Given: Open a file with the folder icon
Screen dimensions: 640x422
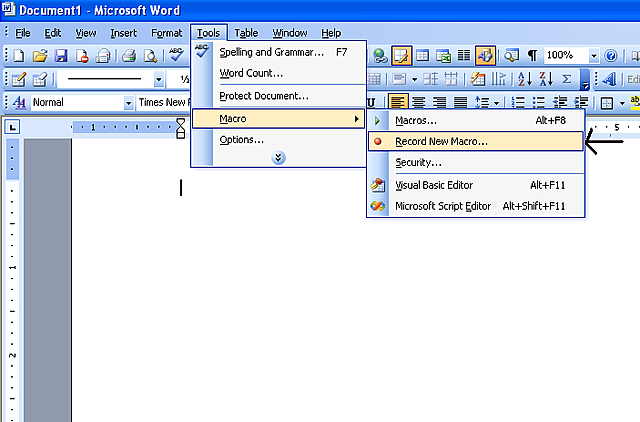Looking at the screenshot, I should (x=40, y=56).
